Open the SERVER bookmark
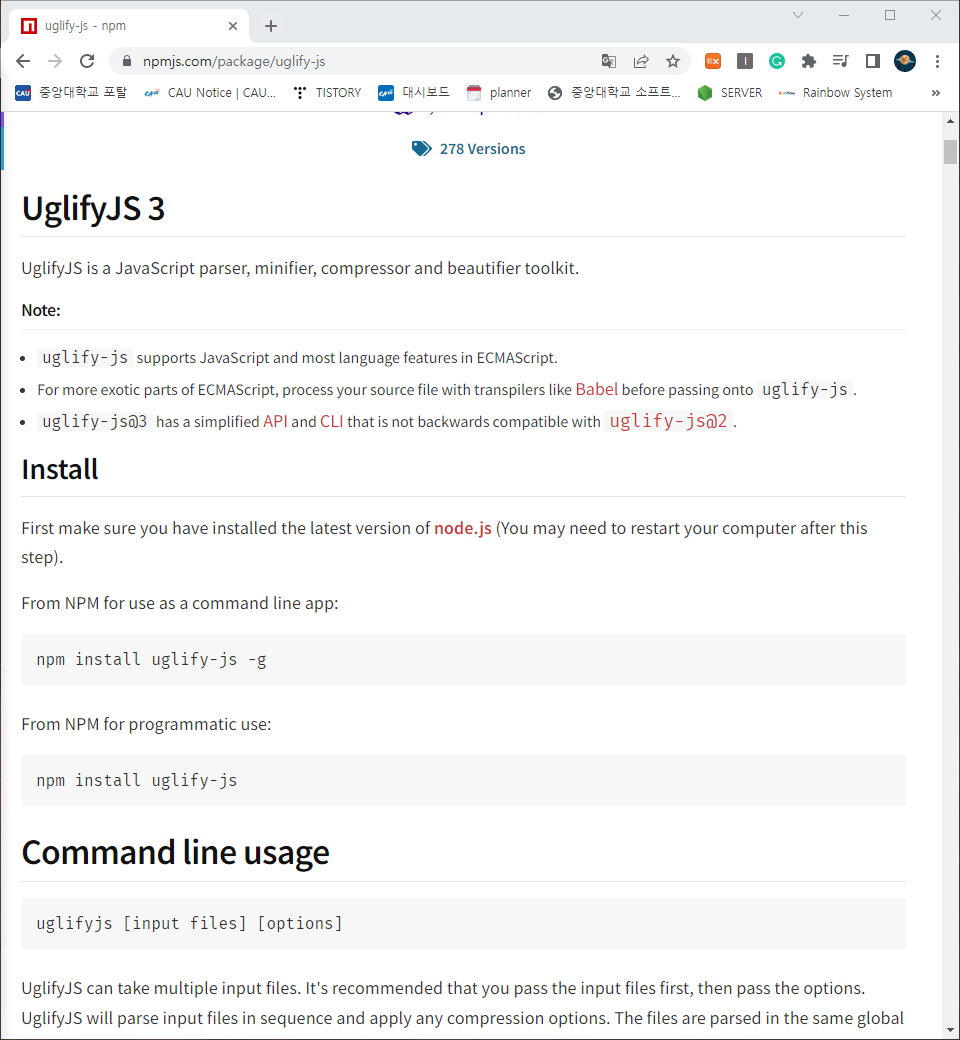This screenshot has height=1040, width=960. click(x=730, y=93)
